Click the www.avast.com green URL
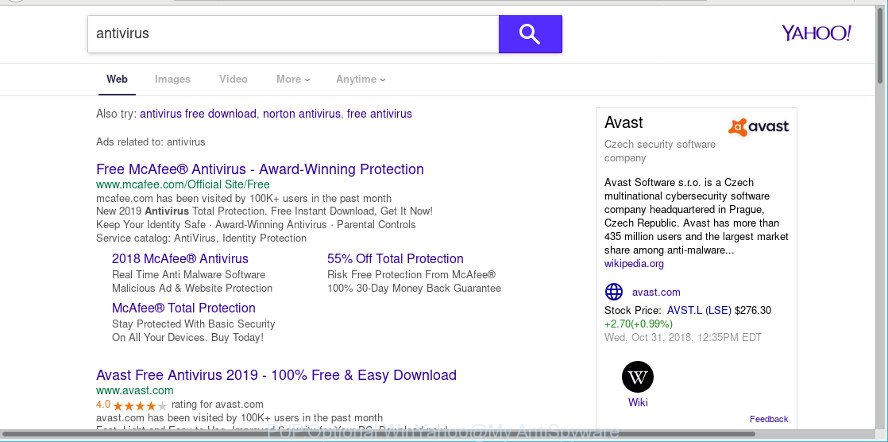This screenshot has height=442, width=888. tap(135, 390)
